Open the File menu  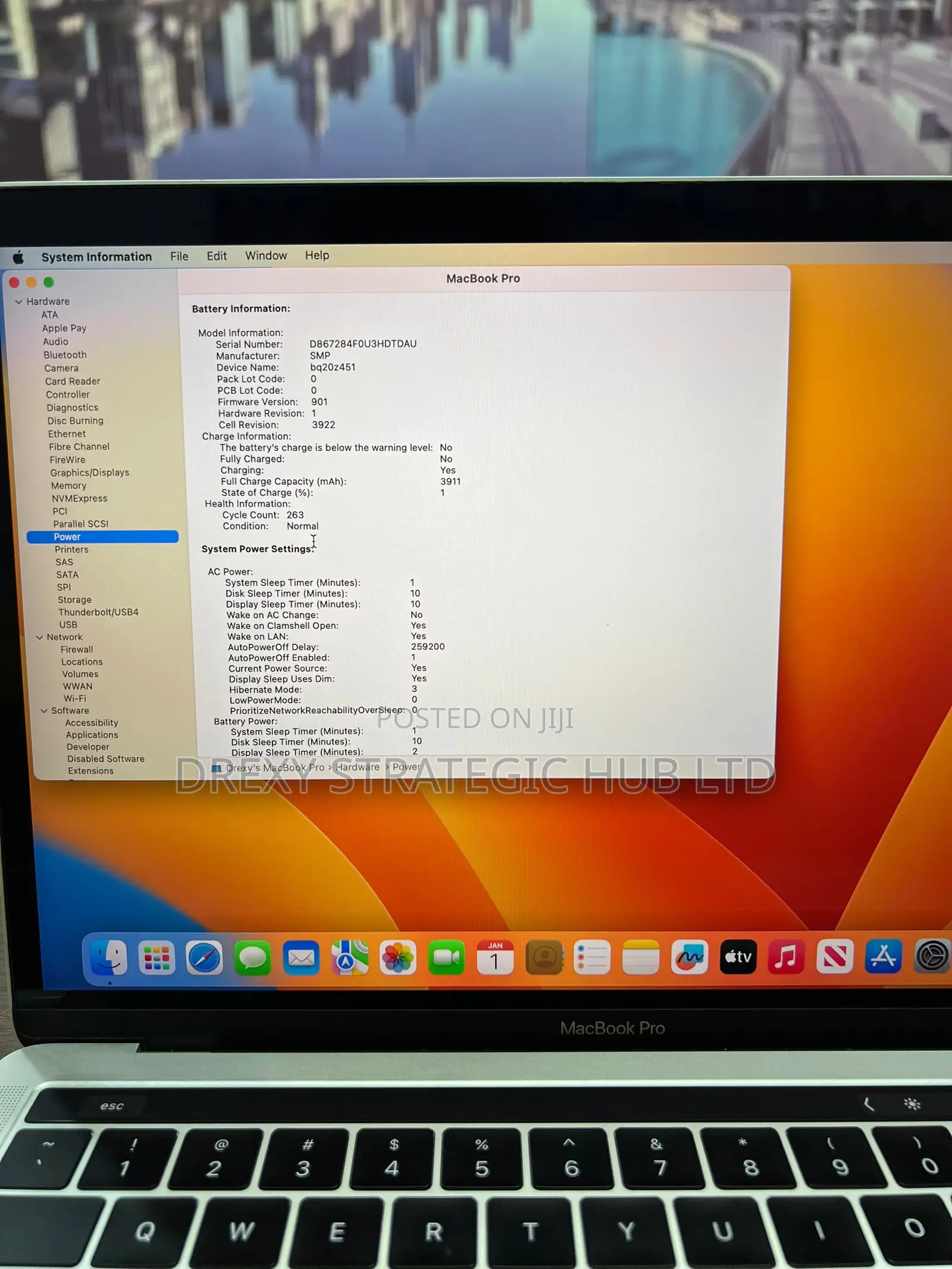179,256
